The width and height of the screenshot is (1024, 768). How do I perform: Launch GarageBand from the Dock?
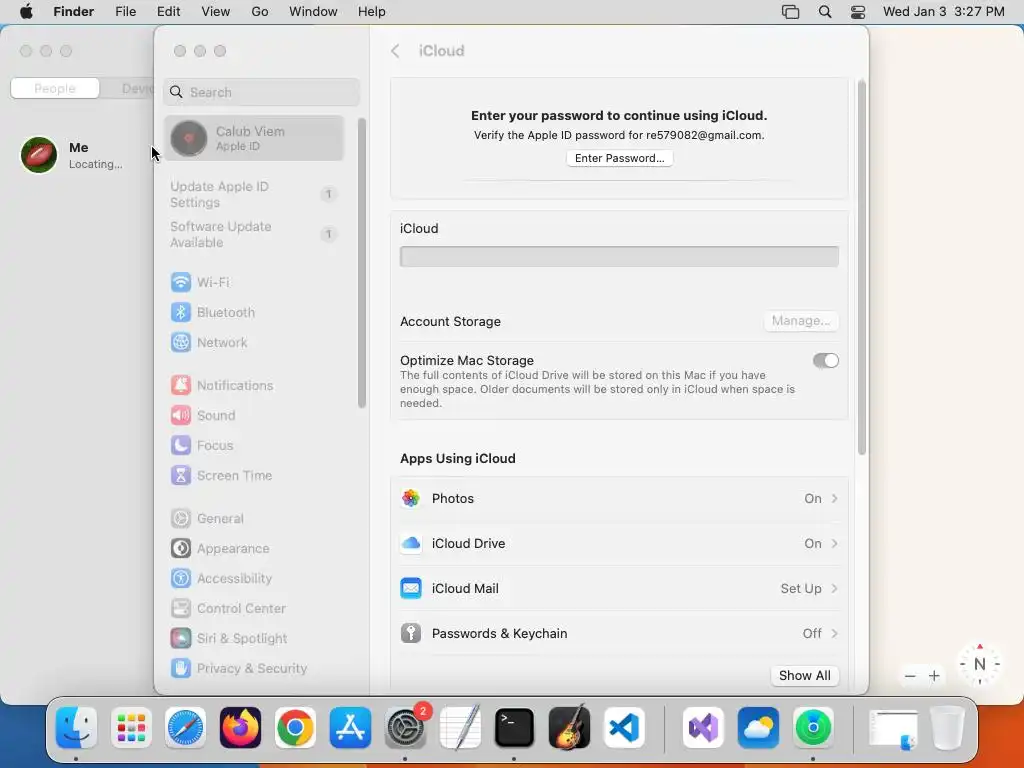click(x=569, y=728)
